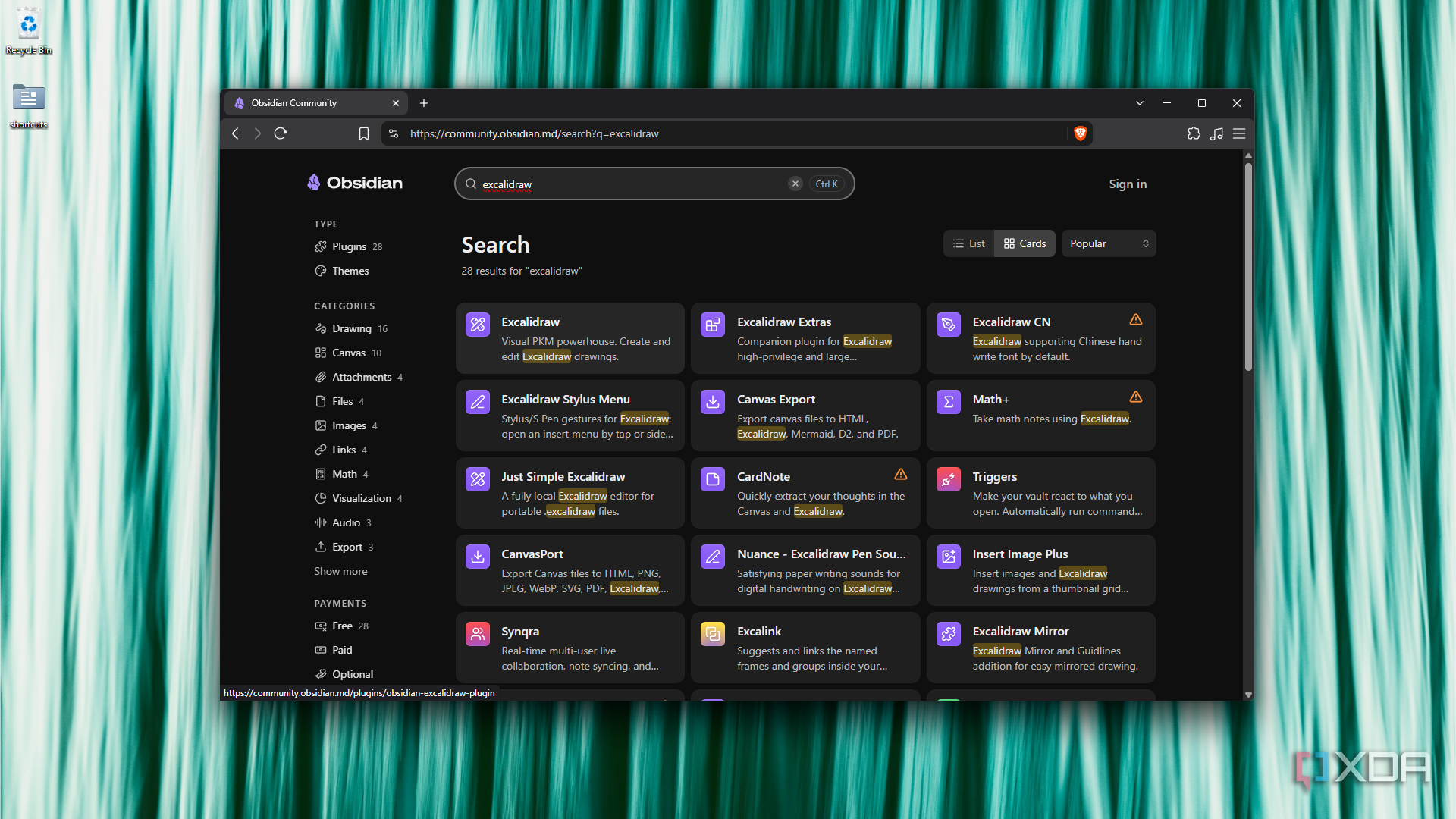Filter by Paid payments

(334, 650)
